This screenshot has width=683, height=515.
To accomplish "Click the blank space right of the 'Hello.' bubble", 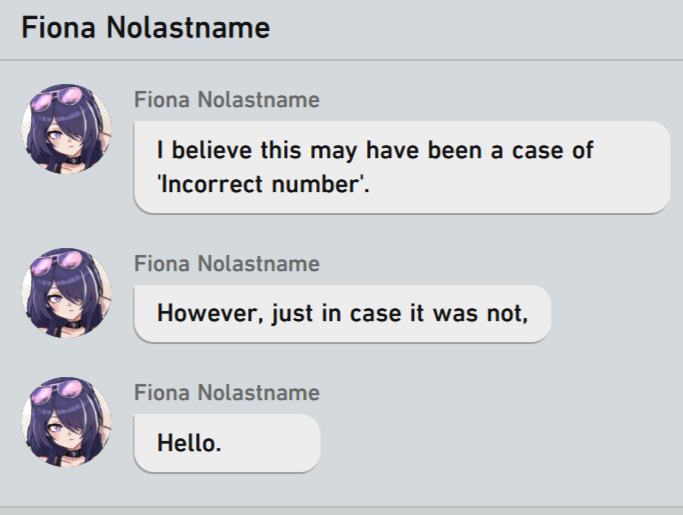I will pyautogui.click(x=500, y=442).
